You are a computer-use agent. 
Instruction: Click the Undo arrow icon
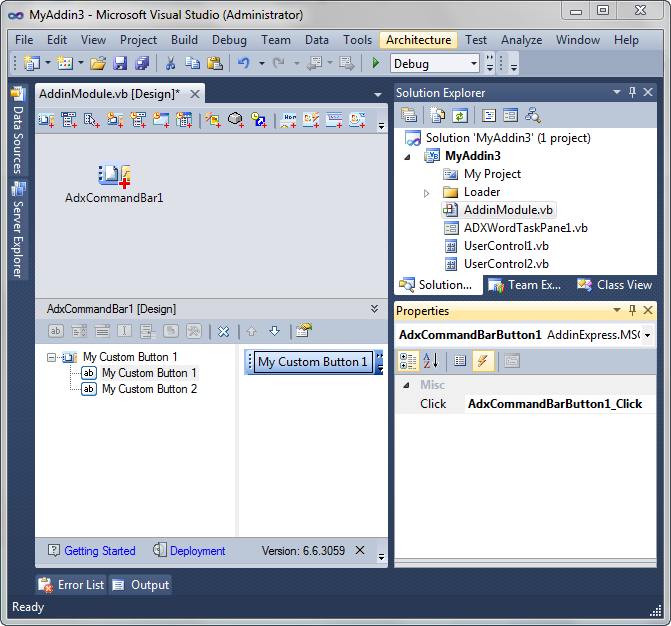243,64
